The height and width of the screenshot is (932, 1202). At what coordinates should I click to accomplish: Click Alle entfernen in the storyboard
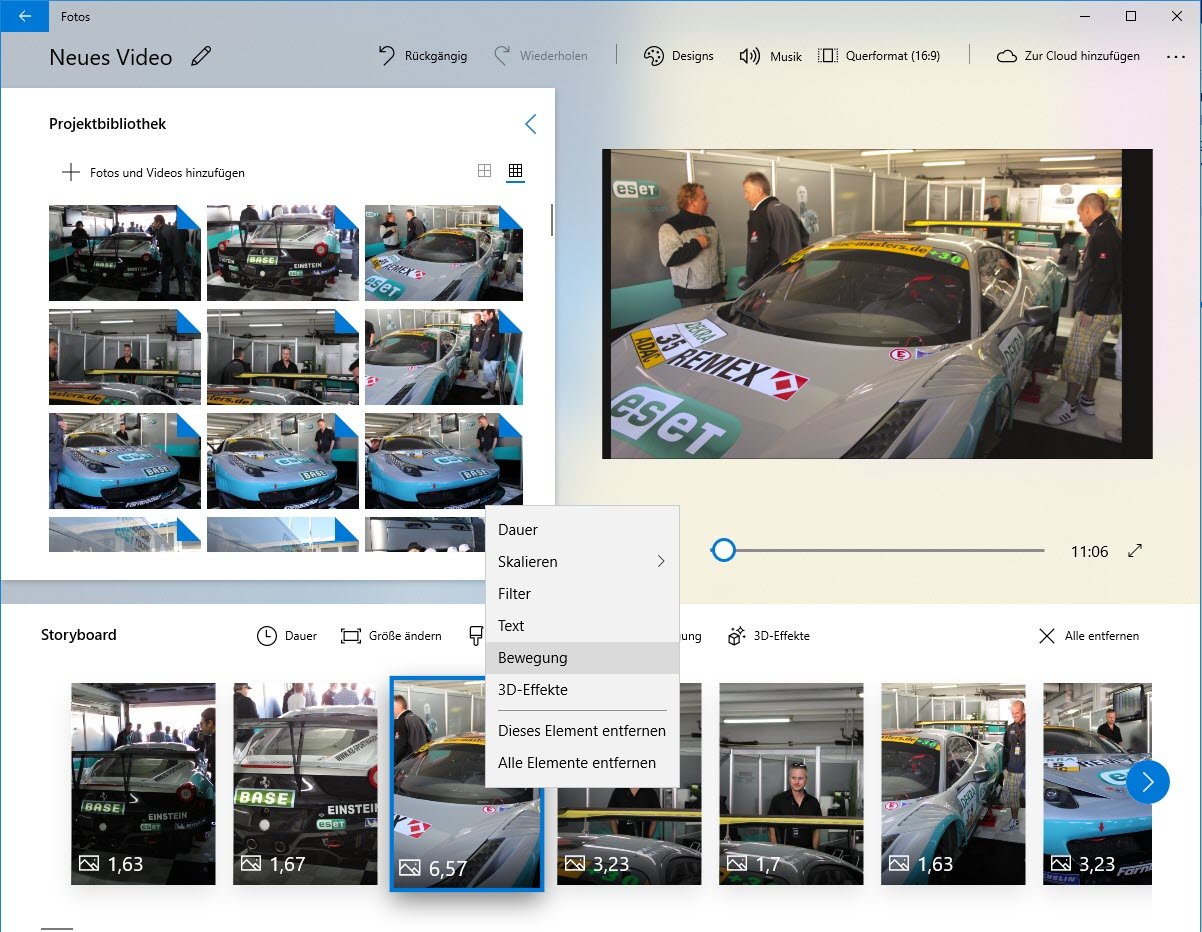1089,636
